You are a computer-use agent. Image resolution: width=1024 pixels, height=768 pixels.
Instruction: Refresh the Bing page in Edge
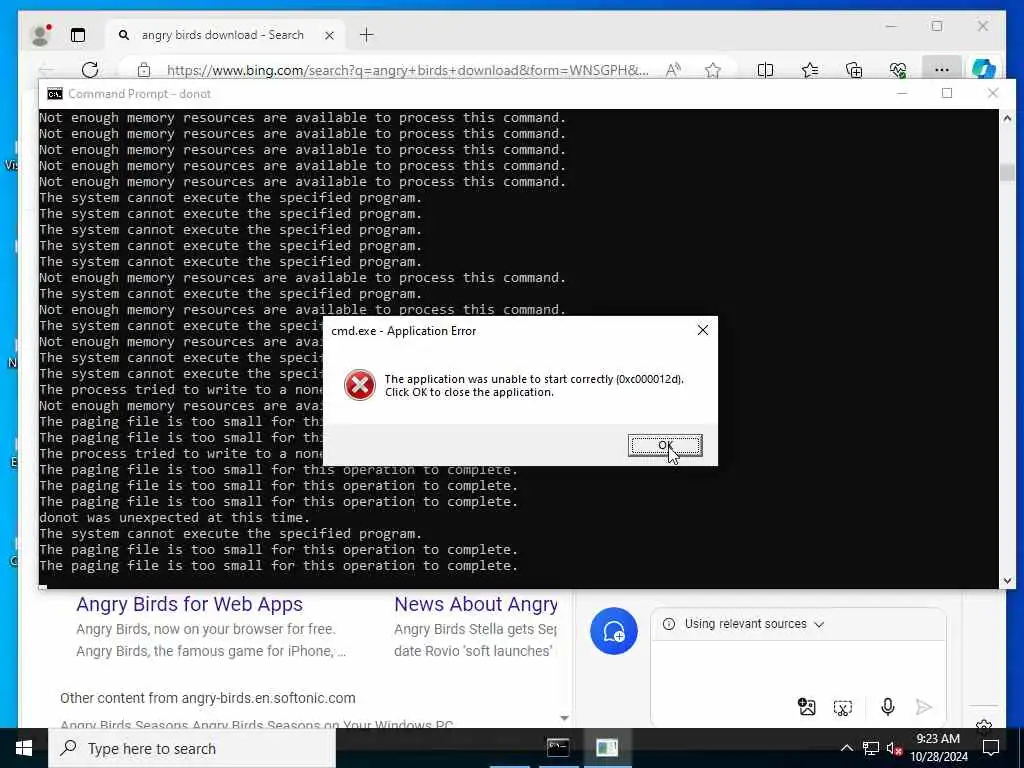[90, 70]
